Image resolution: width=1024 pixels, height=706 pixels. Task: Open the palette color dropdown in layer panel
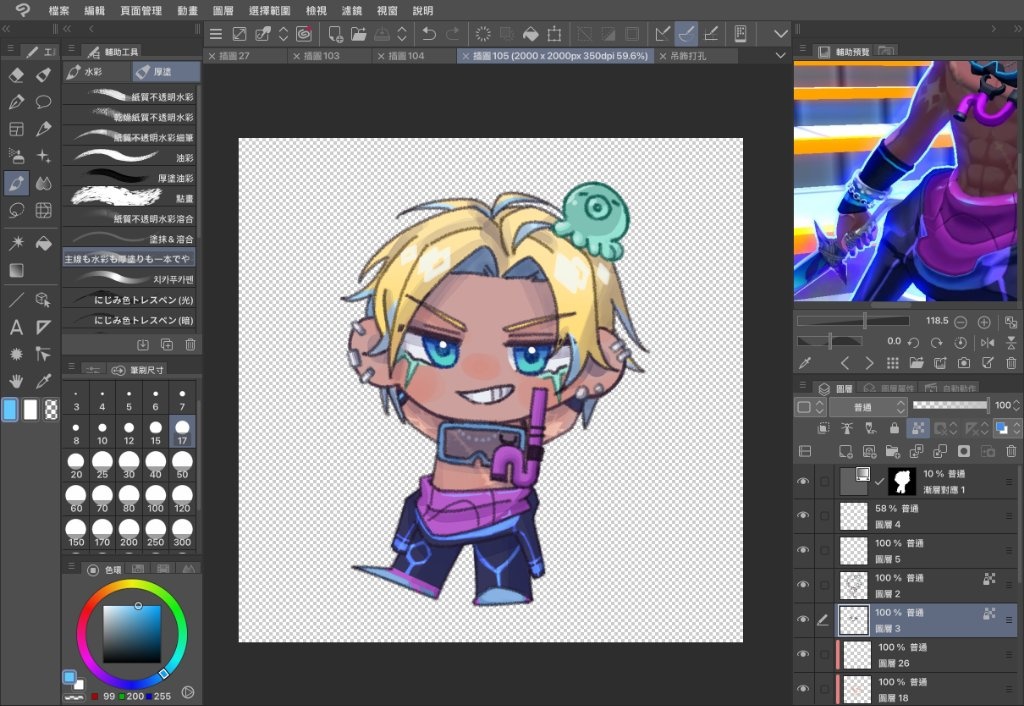click(x=810, y=408)
